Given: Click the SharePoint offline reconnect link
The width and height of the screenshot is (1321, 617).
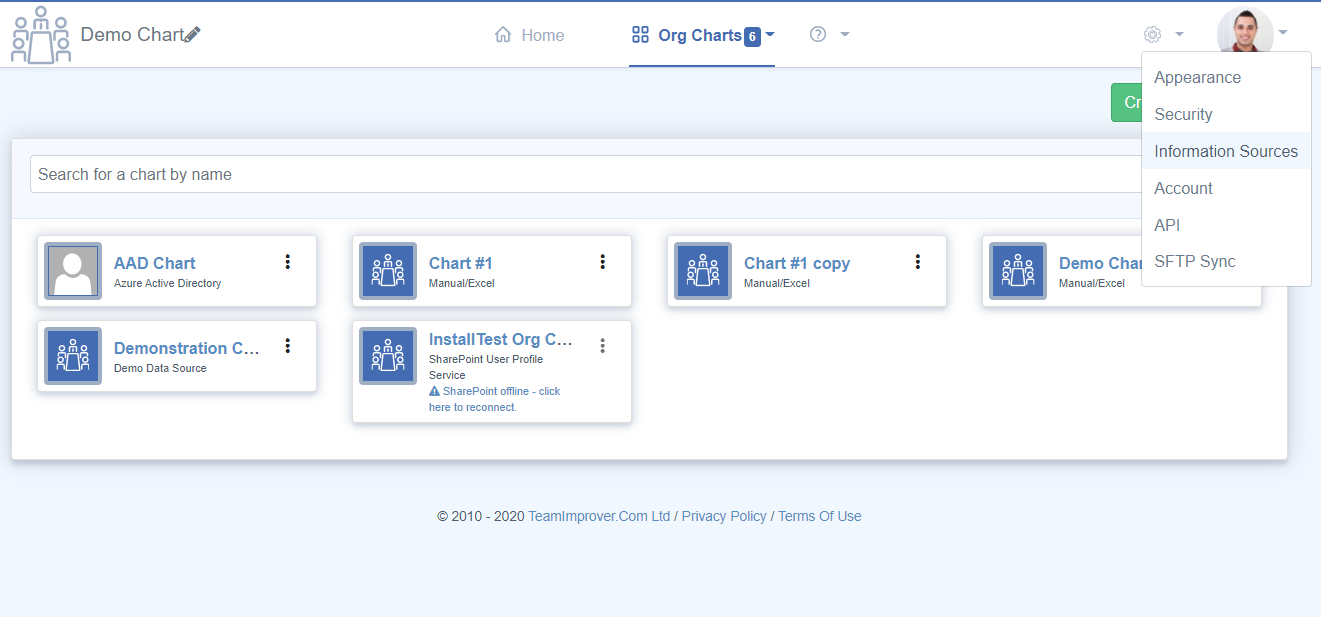Looking at the screenshot, I should 494,399.
